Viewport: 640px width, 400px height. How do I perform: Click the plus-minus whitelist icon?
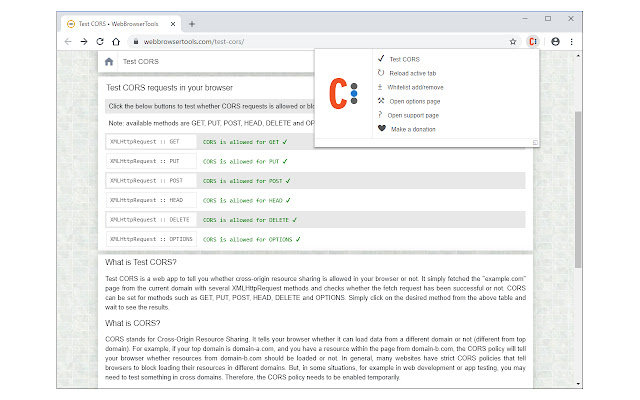pyautogui.click(x=380, y=87)
